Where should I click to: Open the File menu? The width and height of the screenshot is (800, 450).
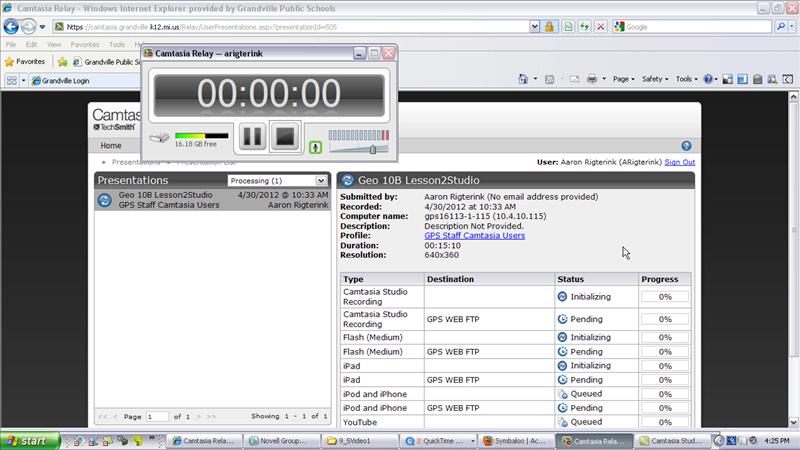[11, 45]
